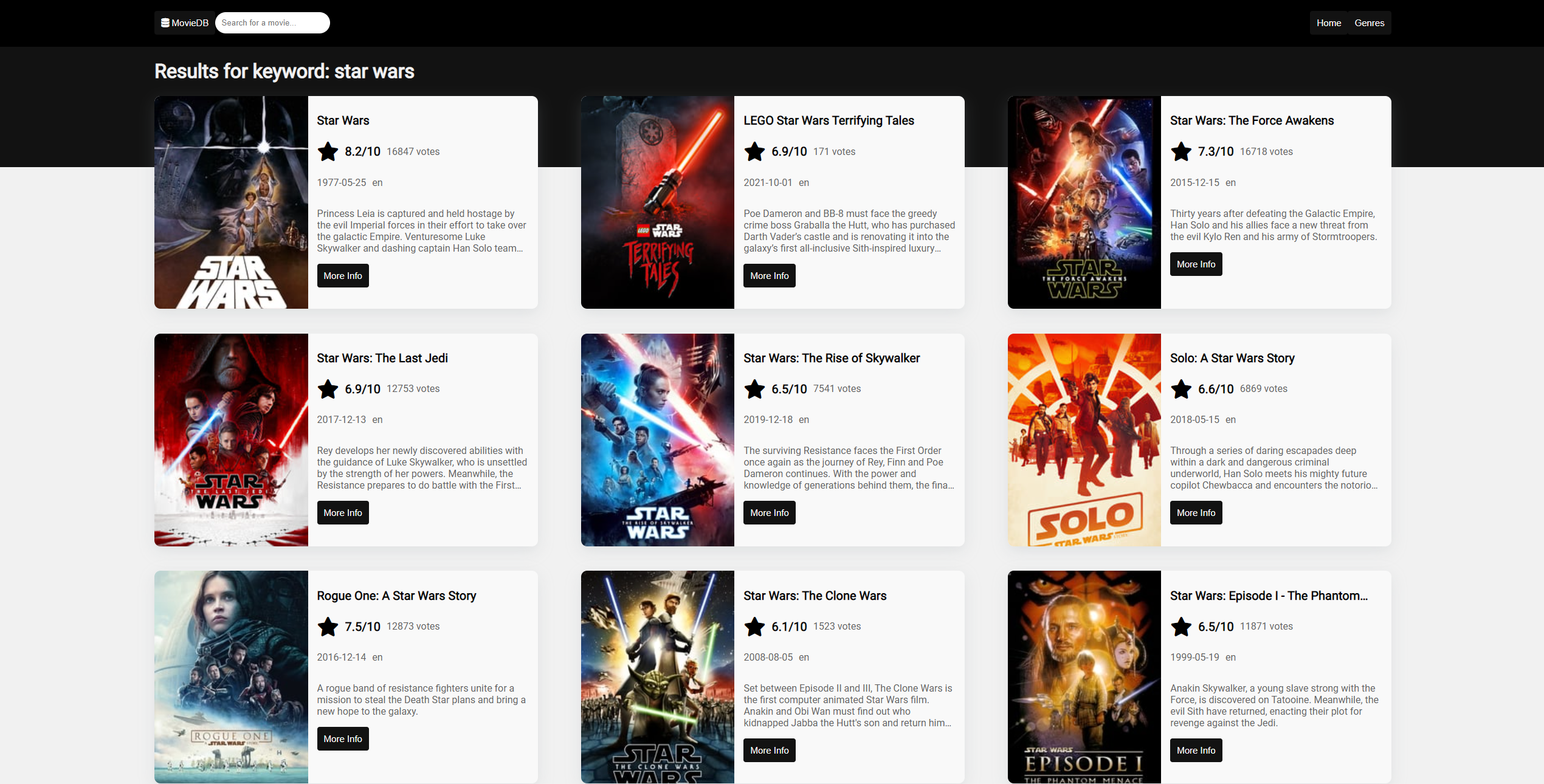Open More Info for Solo: A Star Wars Story
The width and height of the screenshot is (1544, 784).
coord(1195,512)
